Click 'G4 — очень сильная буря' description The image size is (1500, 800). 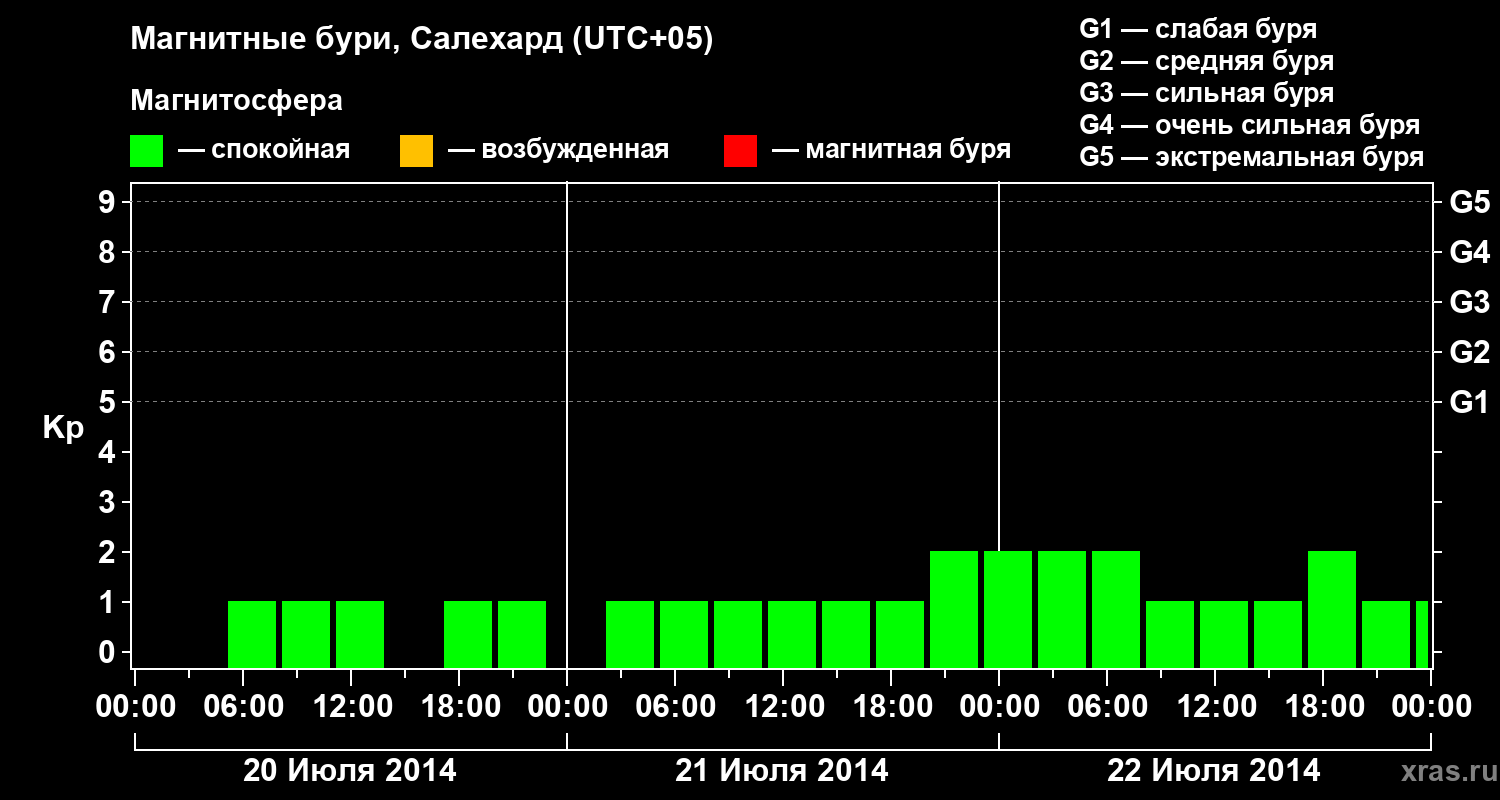pyautogui.click(x=1250, y=125)
